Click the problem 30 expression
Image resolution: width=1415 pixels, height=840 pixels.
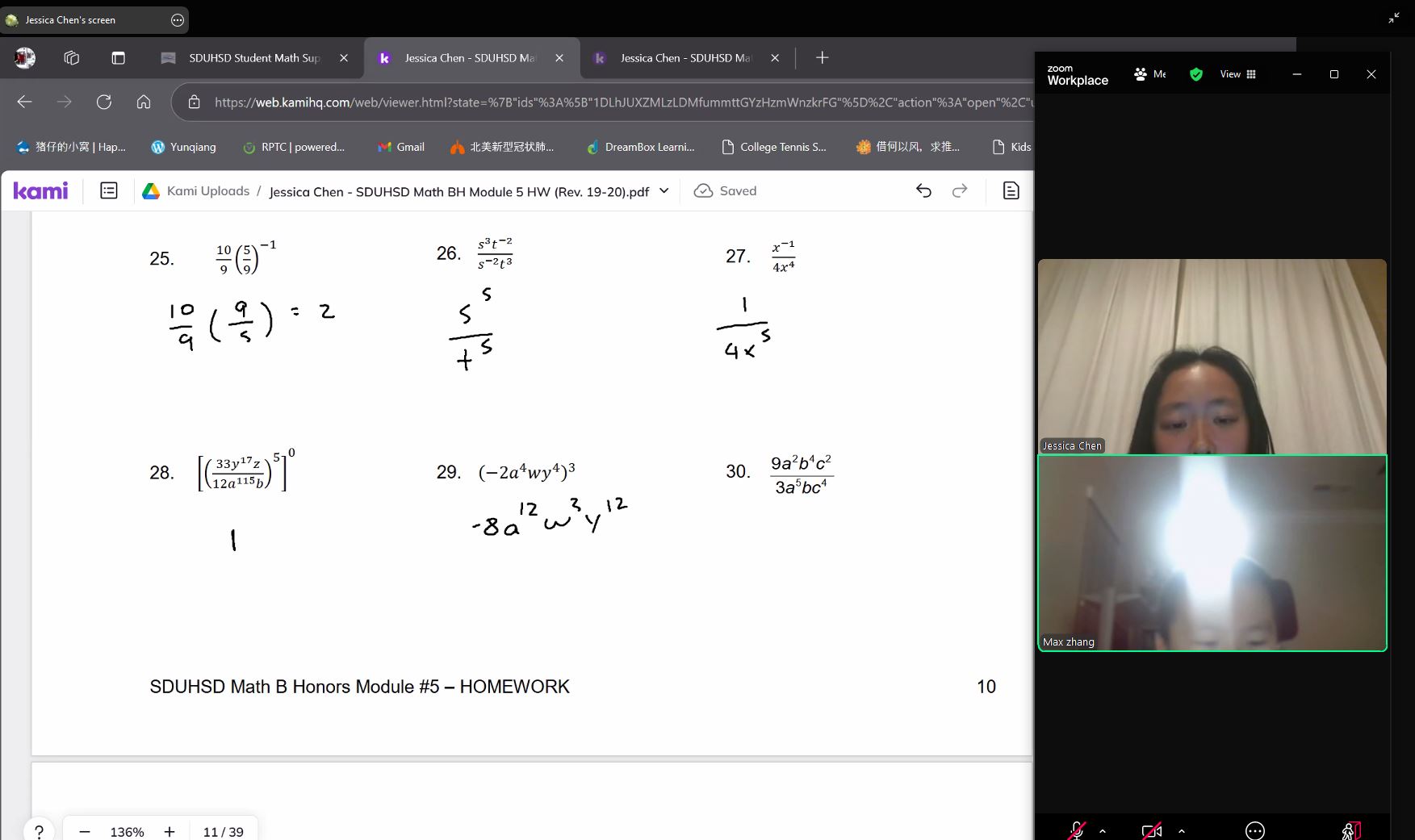pos(801,474)
